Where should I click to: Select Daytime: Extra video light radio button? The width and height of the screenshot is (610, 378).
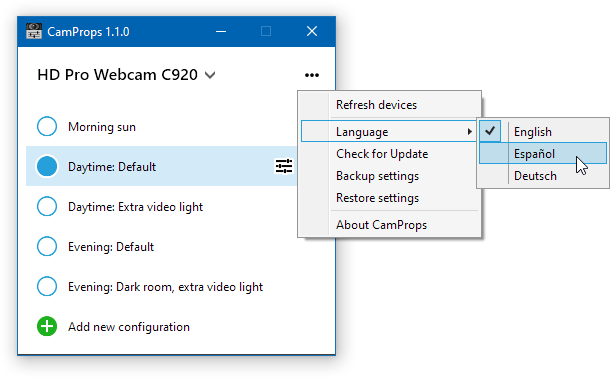(x=47, y=206)
